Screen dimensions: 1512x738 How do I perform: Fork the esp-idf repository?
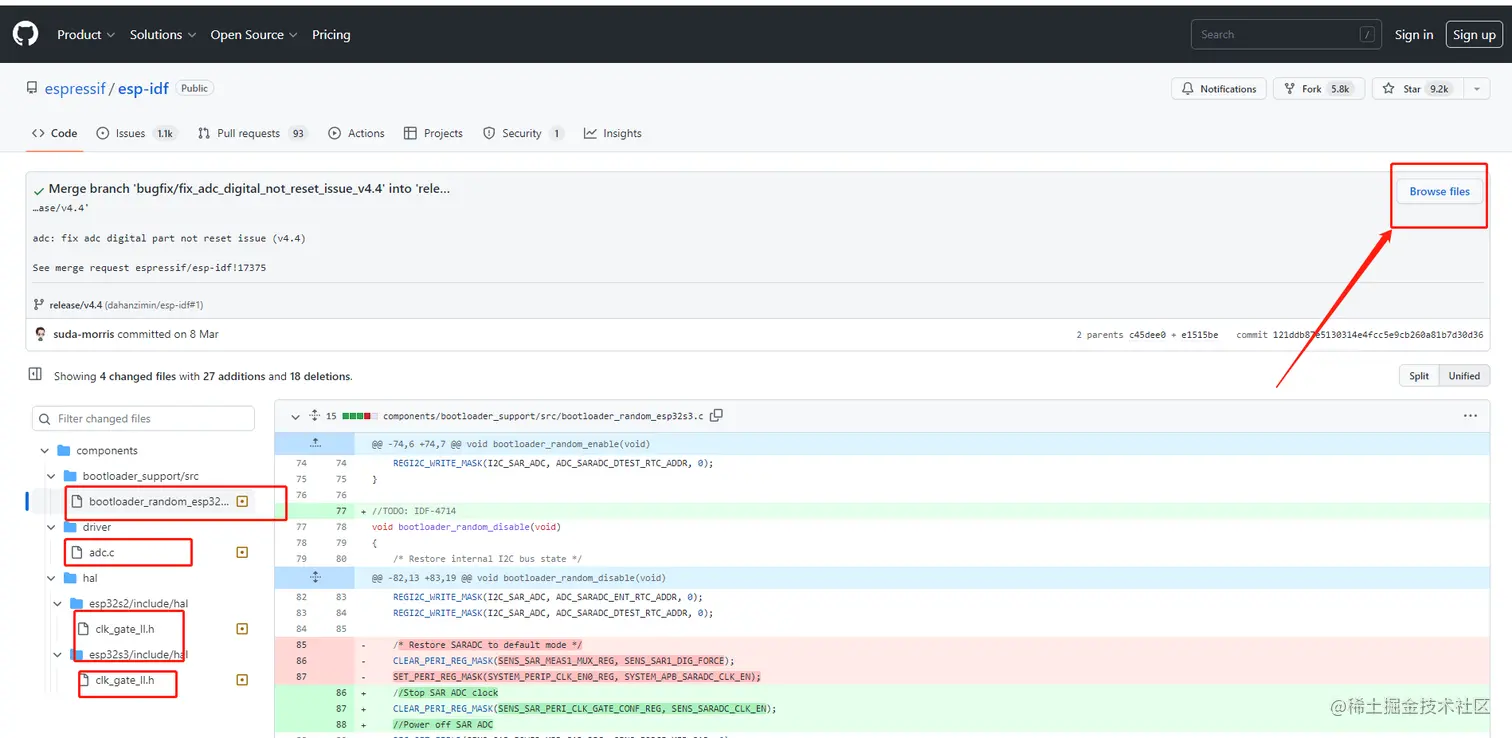(x=1317, y=89)
